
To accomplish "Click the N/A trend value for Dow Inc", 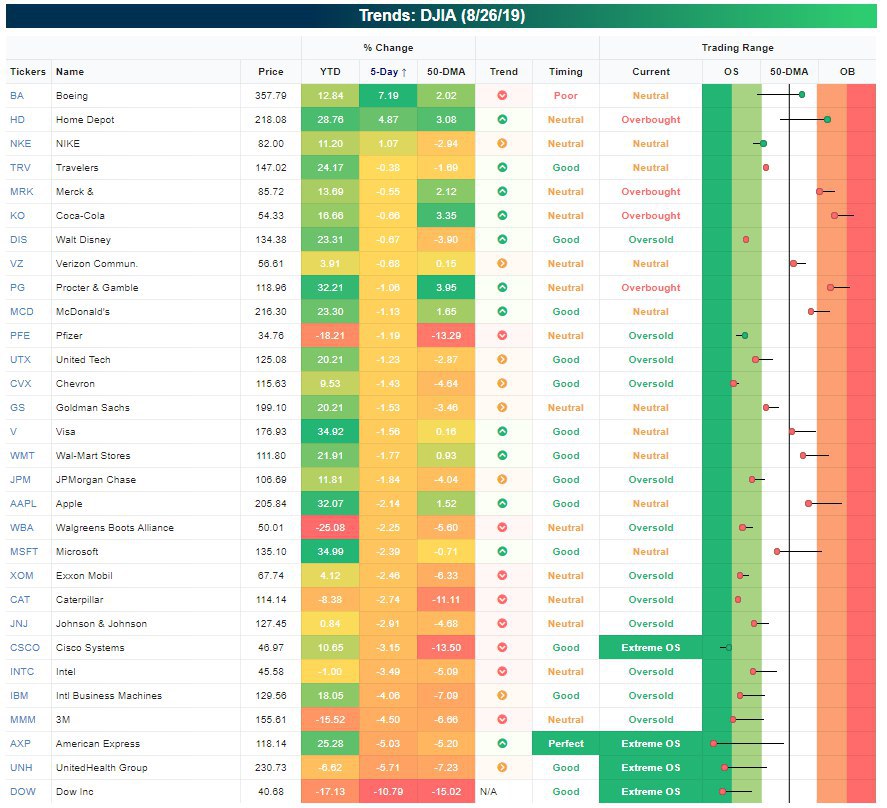I will click(488, 792).
